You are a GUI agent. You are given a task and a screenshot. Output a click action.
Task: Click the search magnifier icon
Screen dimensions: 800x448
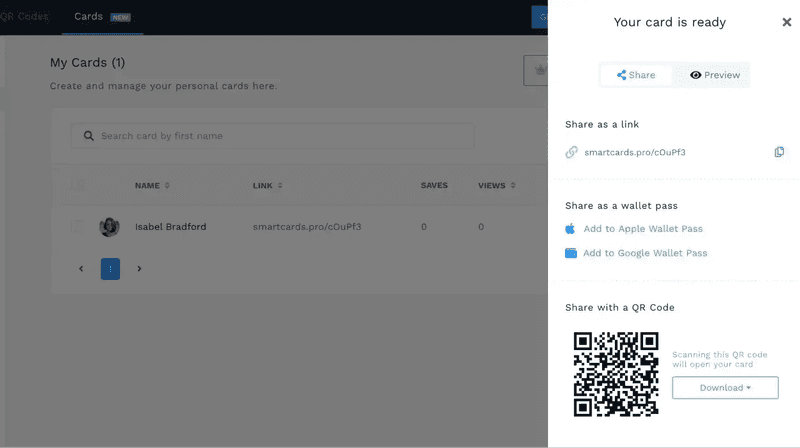tap(89, 136)
